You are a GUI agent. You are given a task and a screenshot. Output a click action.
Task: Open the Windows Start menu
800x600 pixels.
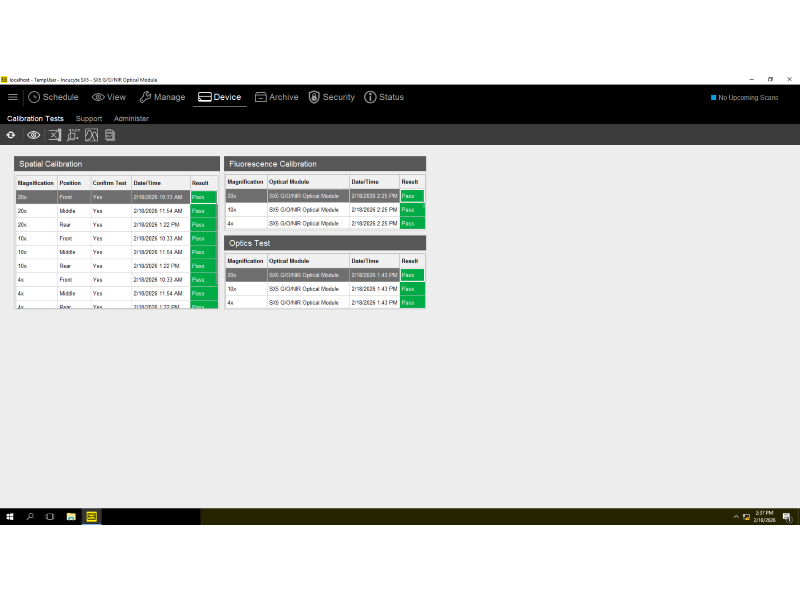(10, 517)
